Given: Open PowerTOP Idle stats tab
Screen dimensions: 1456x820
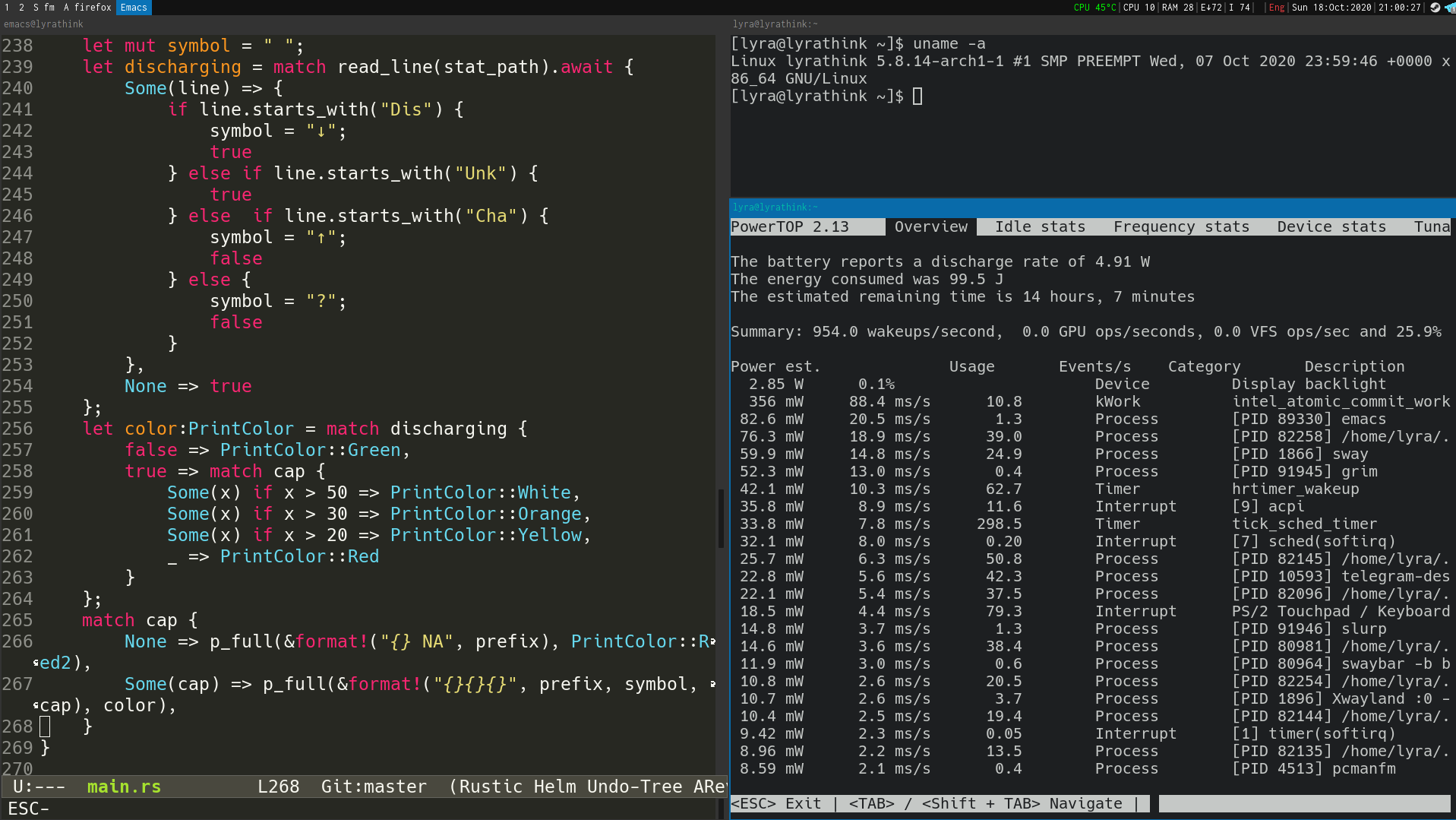Looking at the screenshot, I should pyautogui.click(x=1040, y=226).
